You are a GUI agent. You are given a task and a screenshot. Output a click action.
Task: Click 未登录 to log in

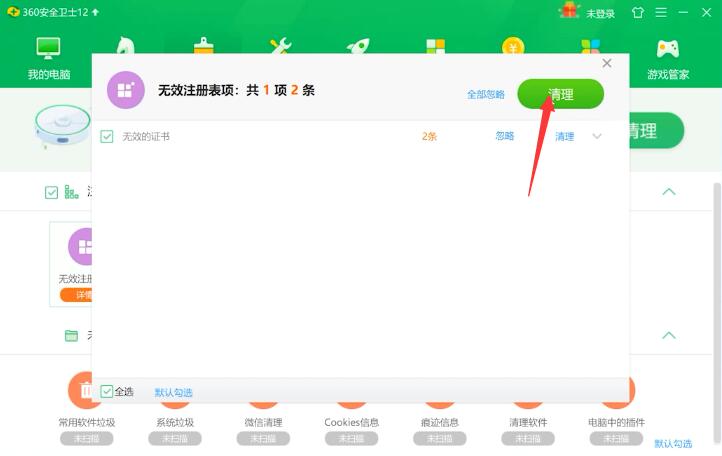(x=600, y=13)
